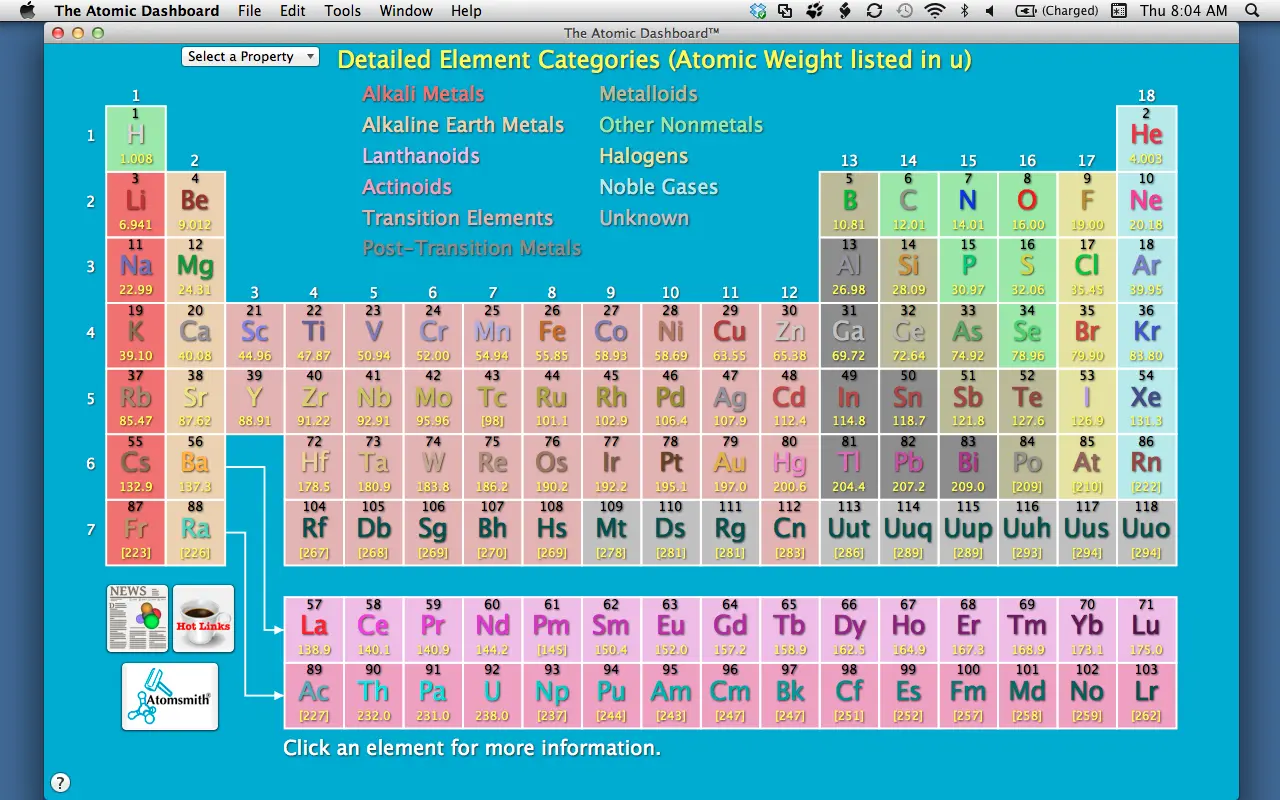Select the Uranium (U) element cell

click(492, 695)
